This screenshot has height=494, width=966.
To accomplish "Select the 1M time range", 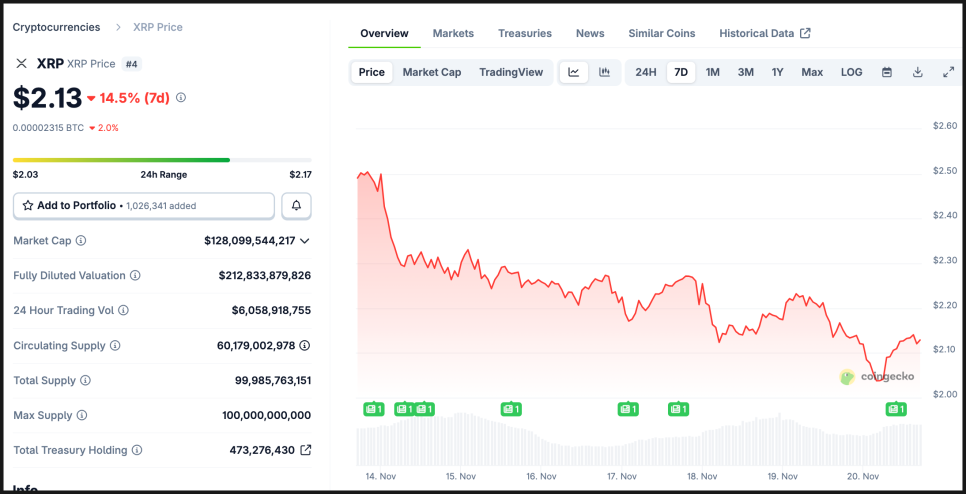I will pyautogui.click(x=712, y=72).
